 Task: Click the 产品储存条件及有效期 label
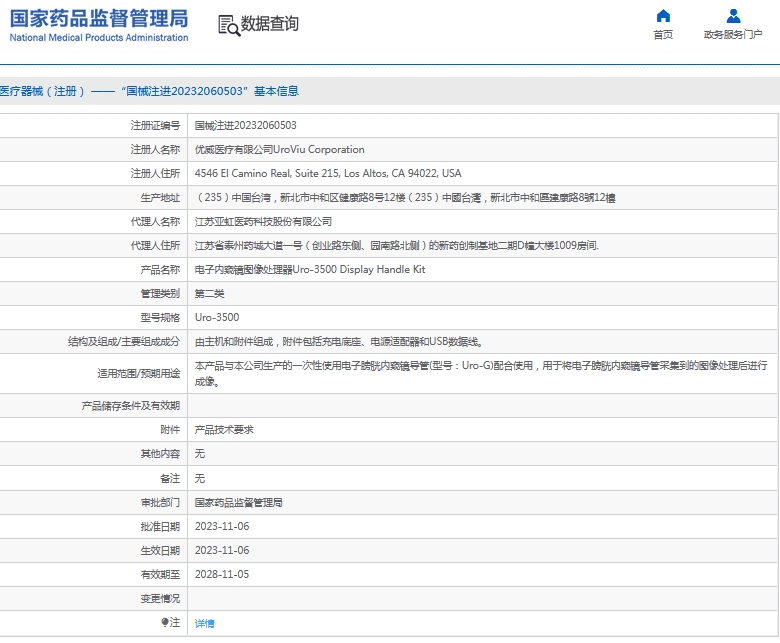[131, 406]
